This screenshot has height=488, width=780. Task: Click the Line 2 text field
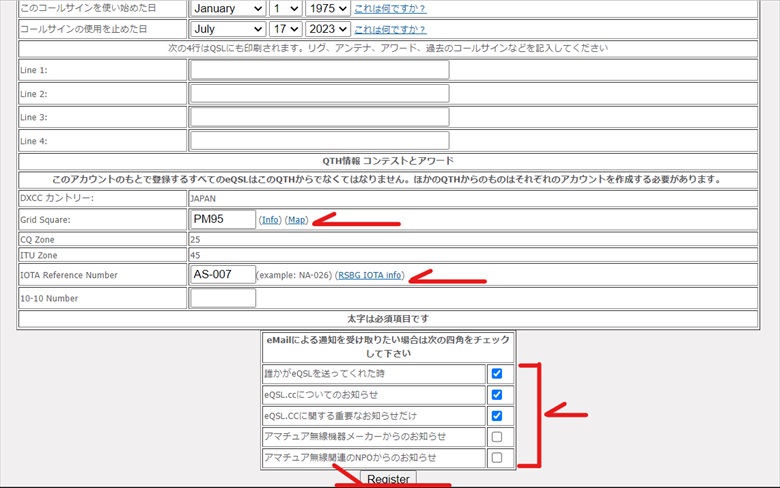pos(319,94)
